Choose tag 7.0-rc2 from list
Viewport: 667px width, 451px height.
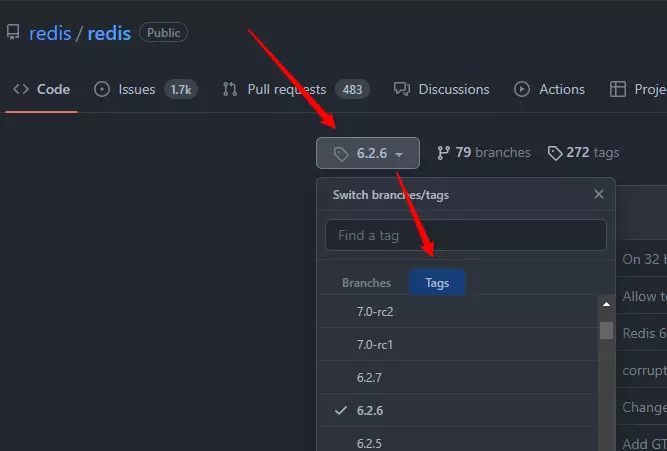(x=375, y=311)
